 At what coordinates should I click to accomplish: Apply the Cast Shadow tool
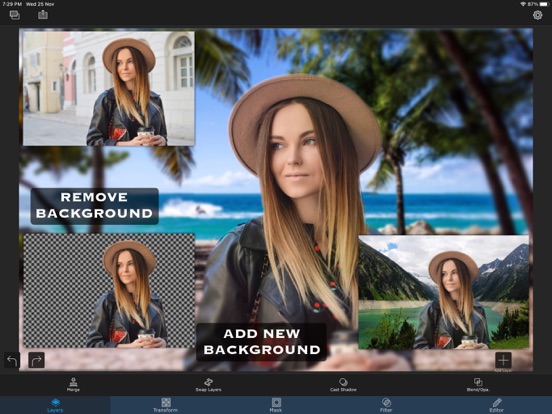tap(343, 384)
